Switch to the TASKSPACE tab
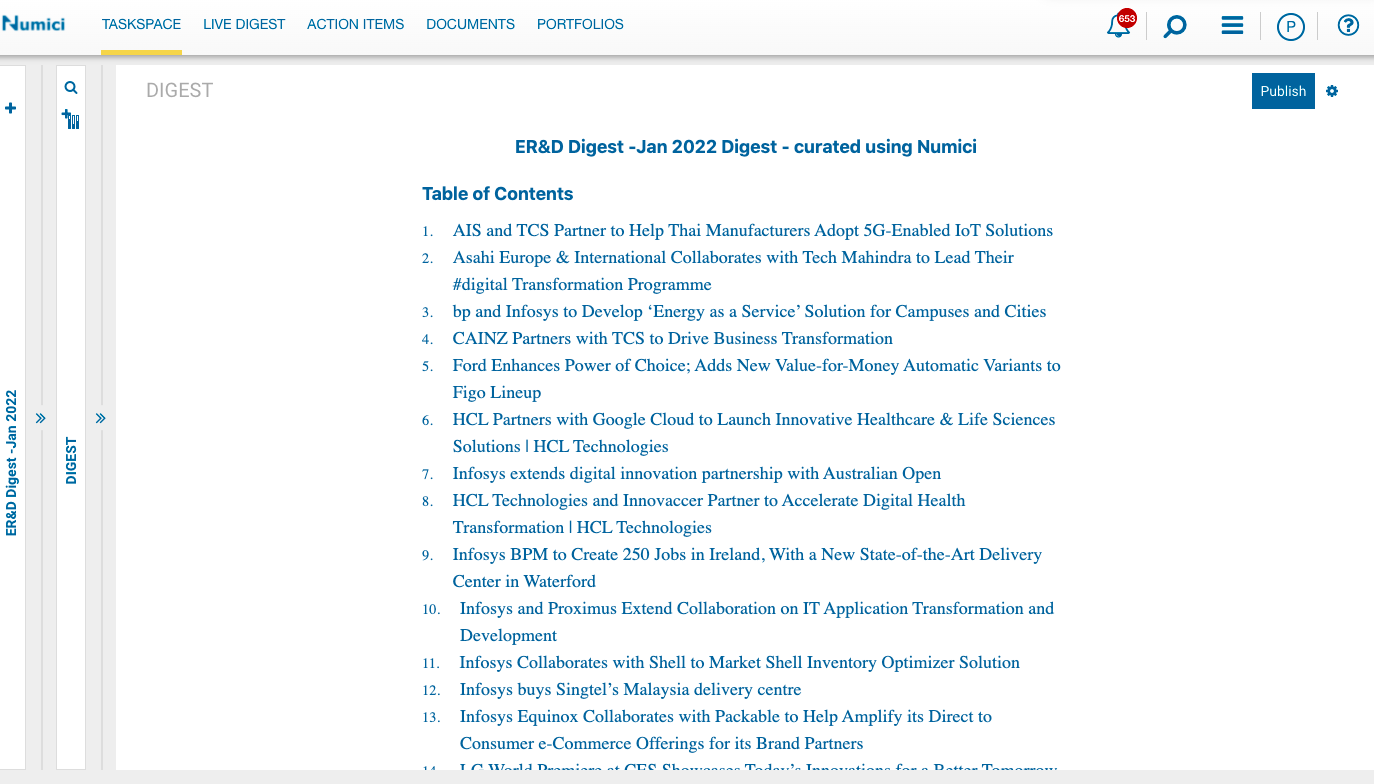This screenshot has width=1374, height=784. coord(141,24)
